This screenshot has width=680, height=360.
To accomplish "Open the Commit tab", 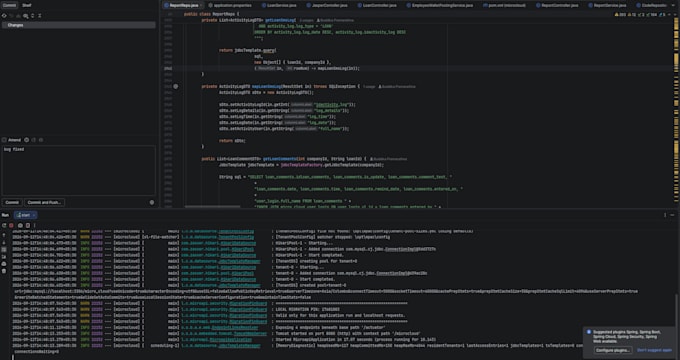I will pos(9,5).
